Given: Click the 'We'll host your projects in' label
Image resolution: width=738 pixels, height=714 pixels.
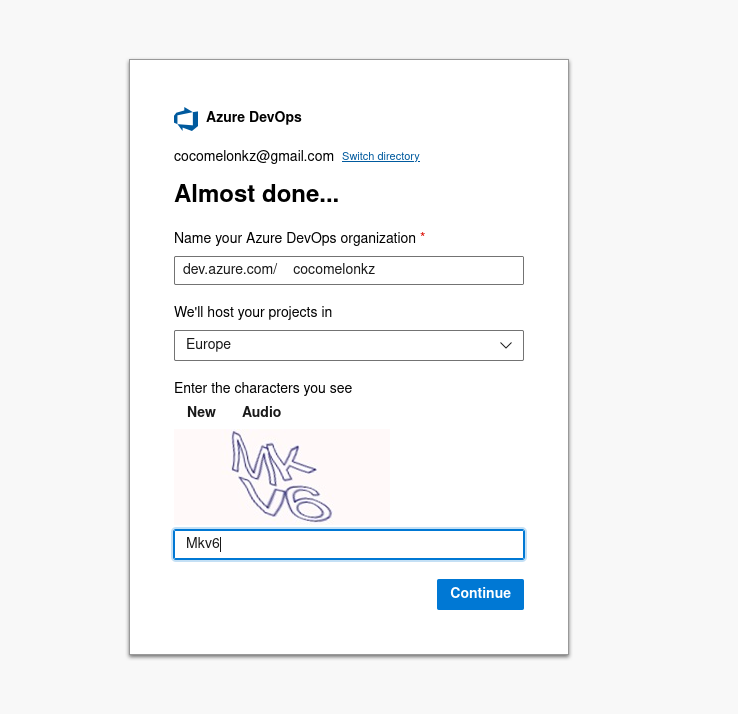Looking at the screenshot, I should [x=253, y=312].
